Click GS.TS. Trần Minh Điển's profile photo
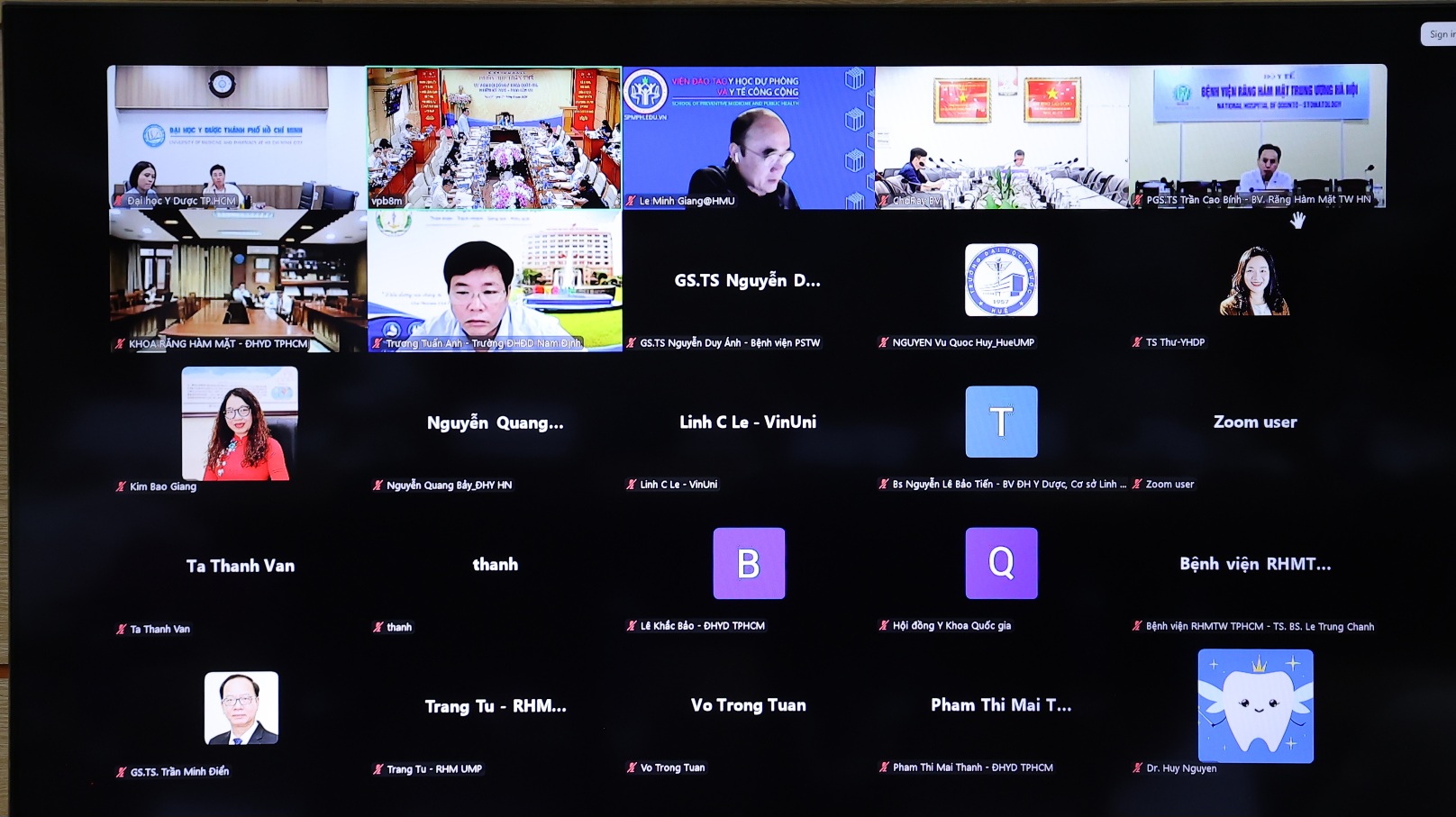 tap(241, 708)
